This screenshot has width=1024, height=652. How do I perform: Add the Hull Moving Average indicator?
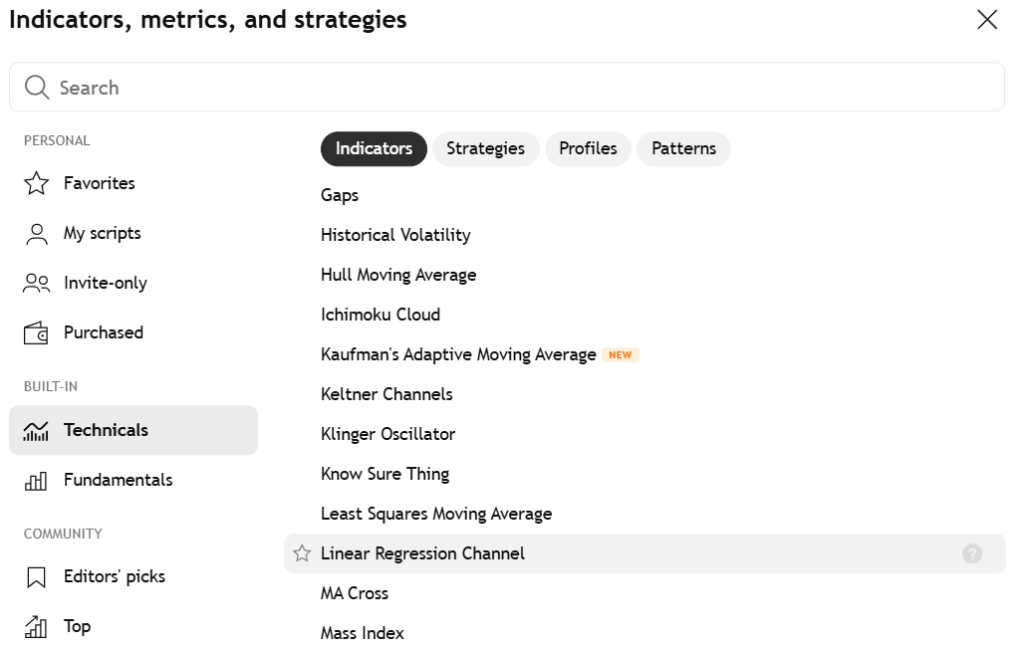398,274
